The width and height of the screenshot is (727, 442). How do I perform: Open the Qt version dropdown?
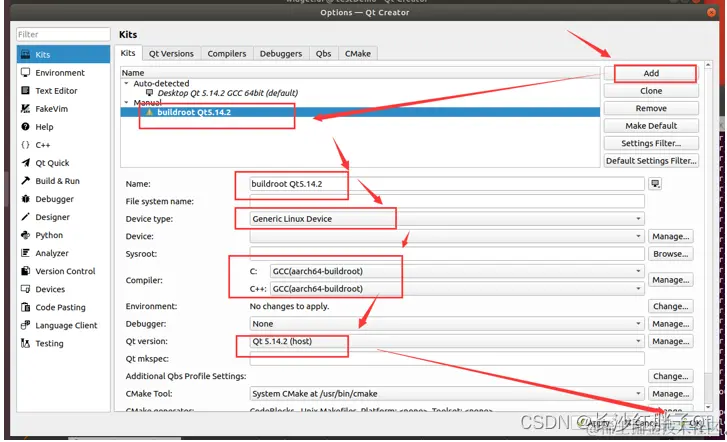(447, 341)
